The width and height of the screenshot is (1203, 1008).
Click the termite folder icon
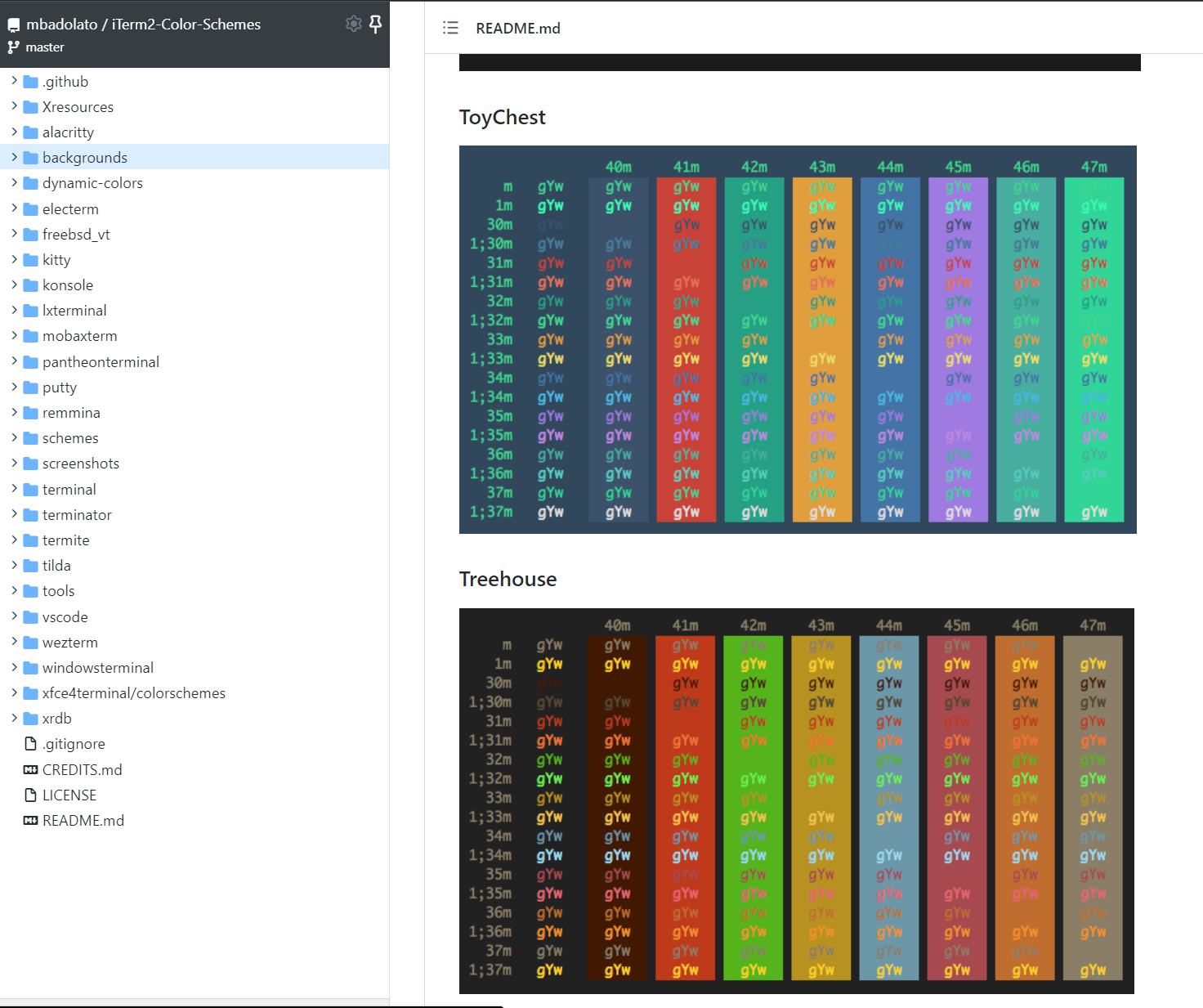coord(31,540)
